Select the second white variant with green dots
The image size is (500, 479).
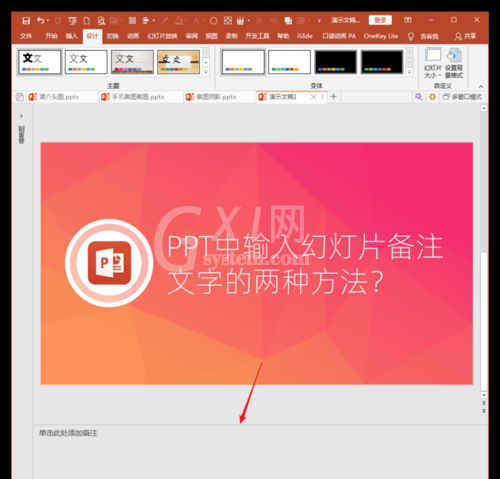click(289, 62)
